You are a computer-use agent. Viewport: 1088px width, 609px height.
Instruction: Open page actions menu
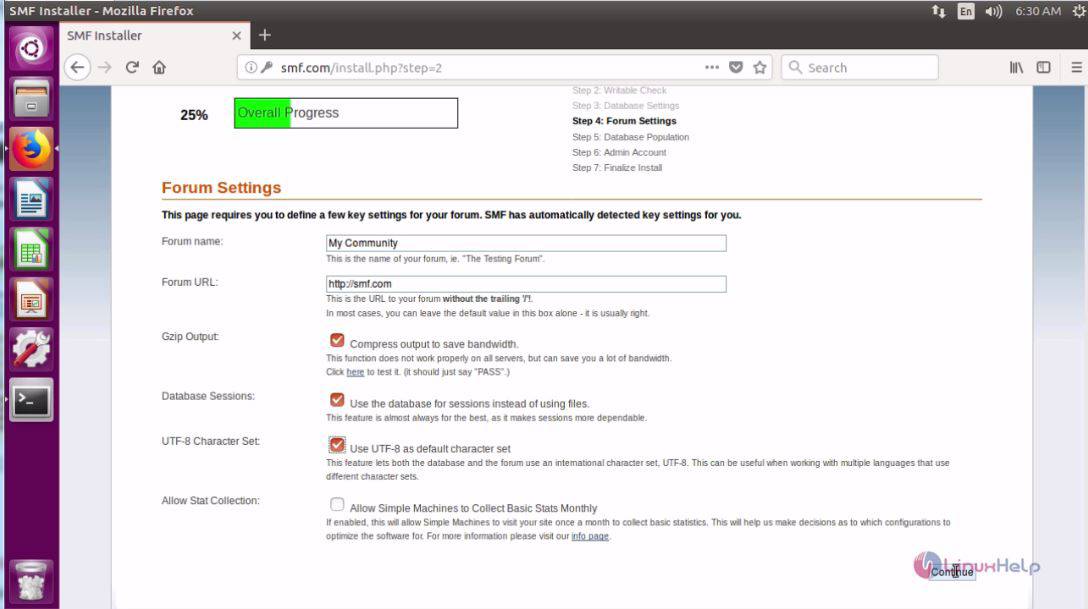click(712, 67)
